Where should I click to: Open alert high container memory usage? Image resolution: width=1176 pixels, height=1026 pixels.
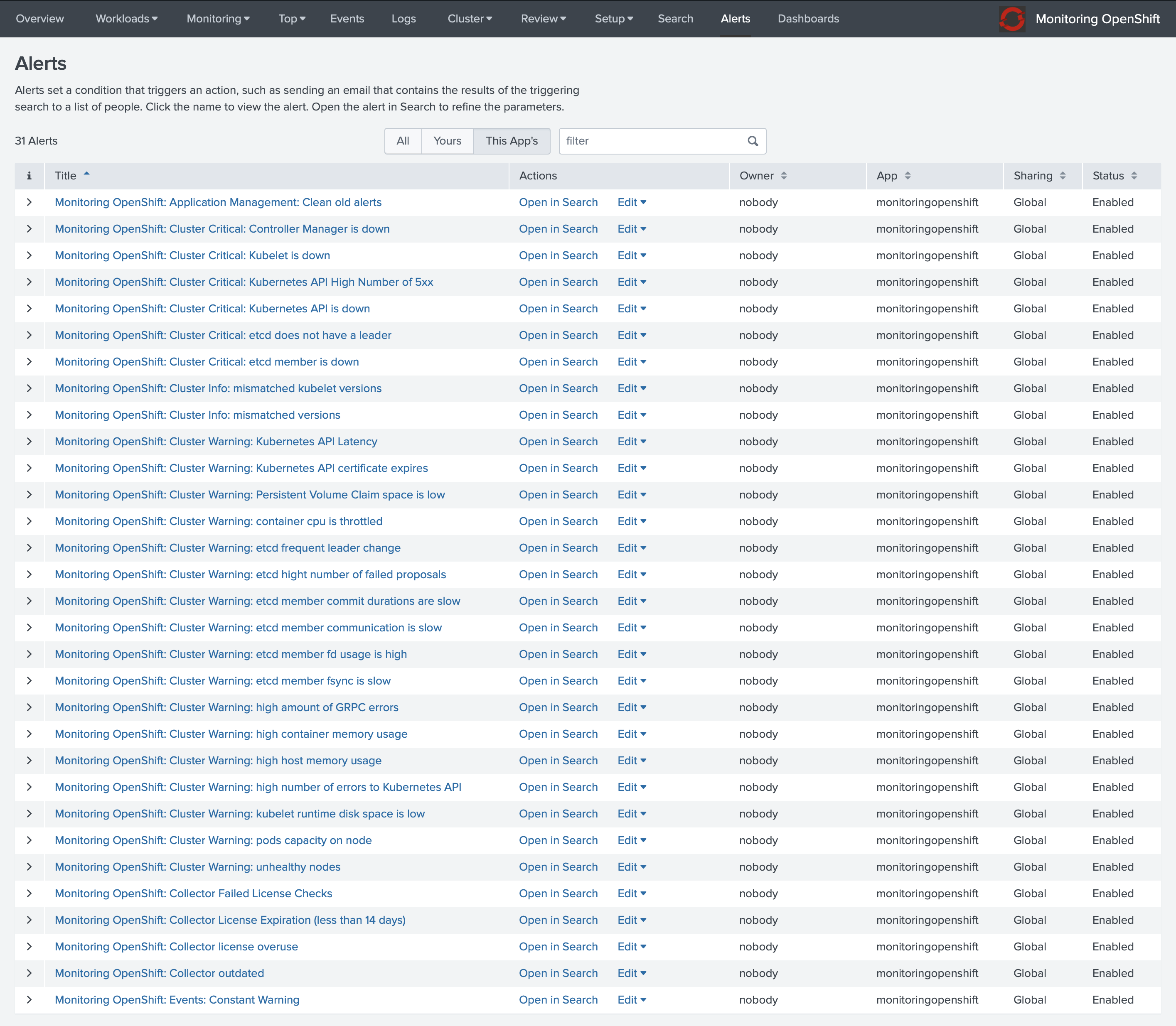coord(231,734)
